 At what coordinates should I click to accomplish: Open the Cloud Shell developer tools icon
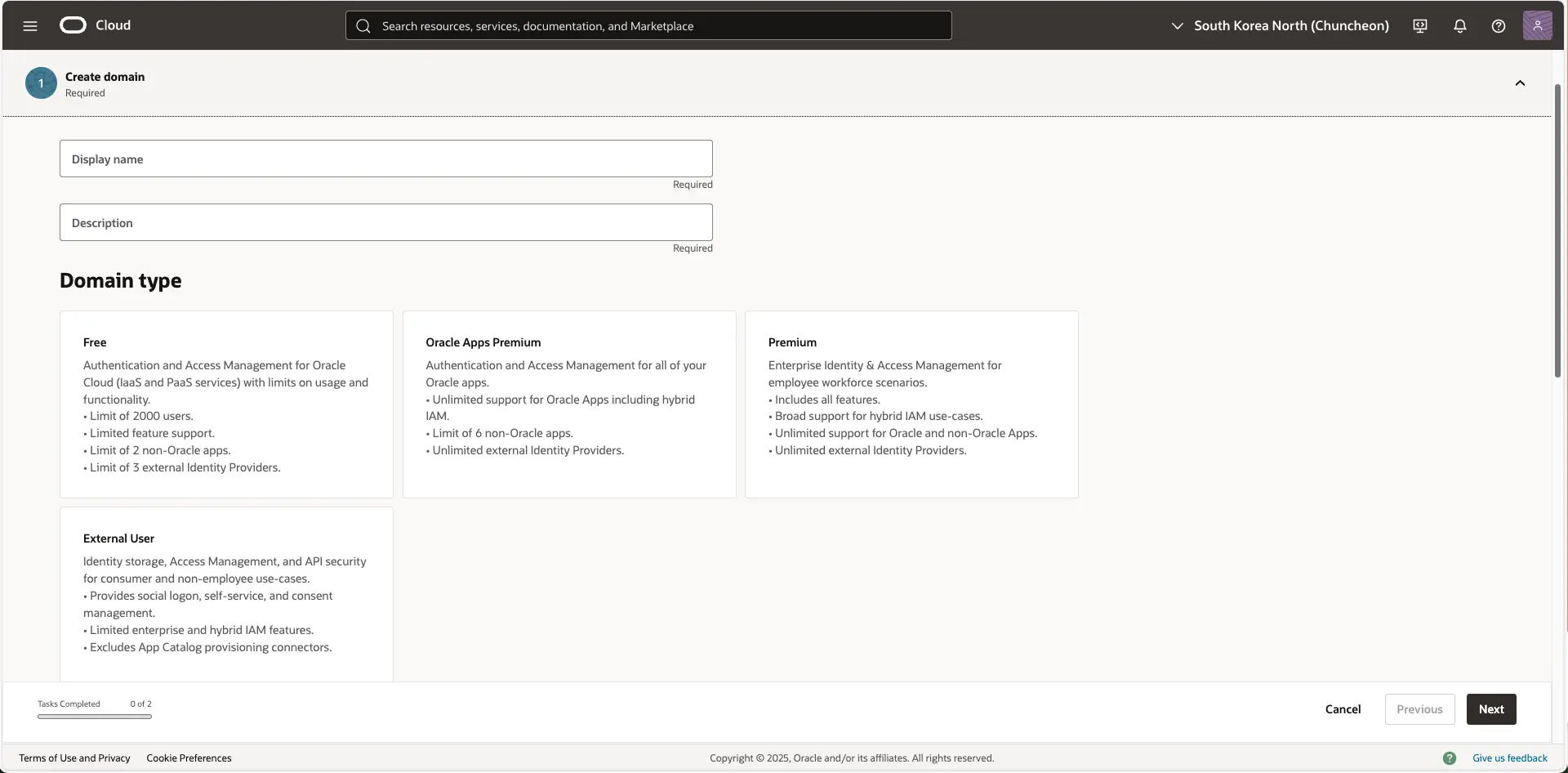pyautogui.click(x=1420, y=26)
